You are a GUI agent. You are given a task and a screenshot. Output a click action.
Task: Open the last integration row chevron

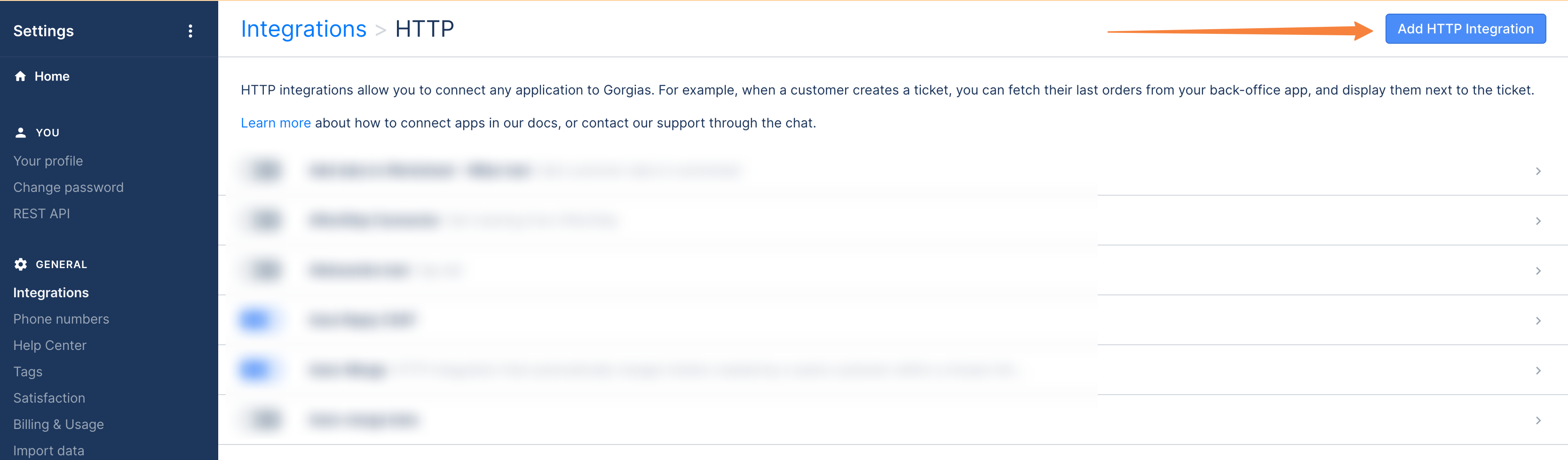click(1538, 421)
